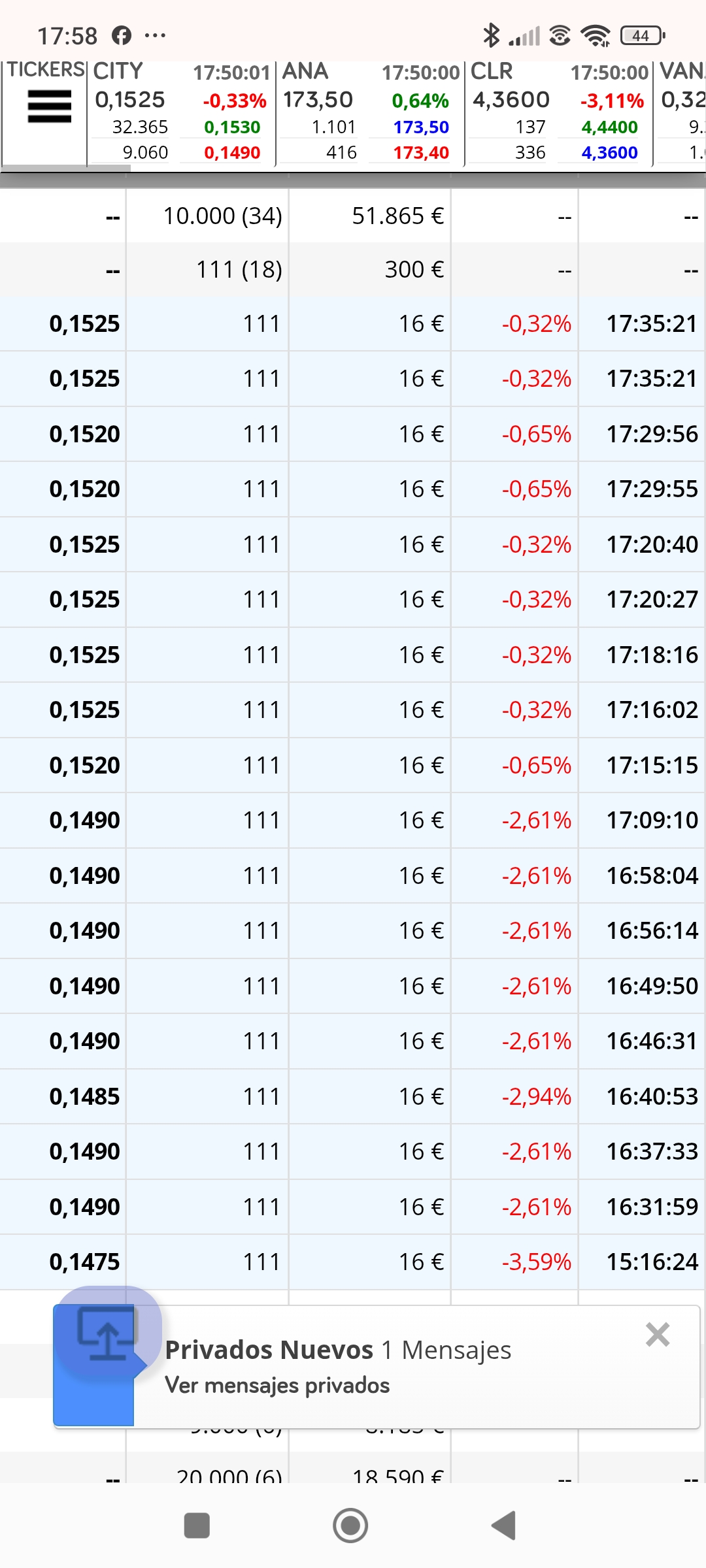Select the trade row at 17:35:21 first entry
Image resolution: width=706 pixels, height=1568 pixels.
353,324
